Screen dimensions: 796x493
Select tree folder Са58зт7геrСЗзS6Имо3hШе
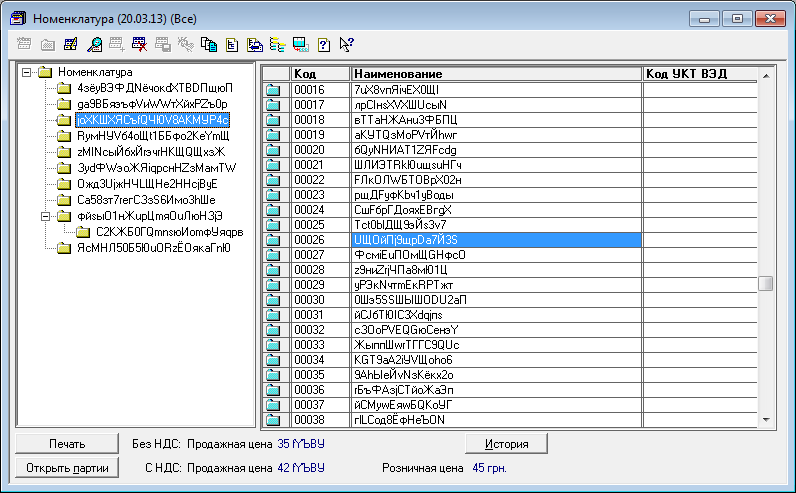pyautogui.click(x=146, y=200)
